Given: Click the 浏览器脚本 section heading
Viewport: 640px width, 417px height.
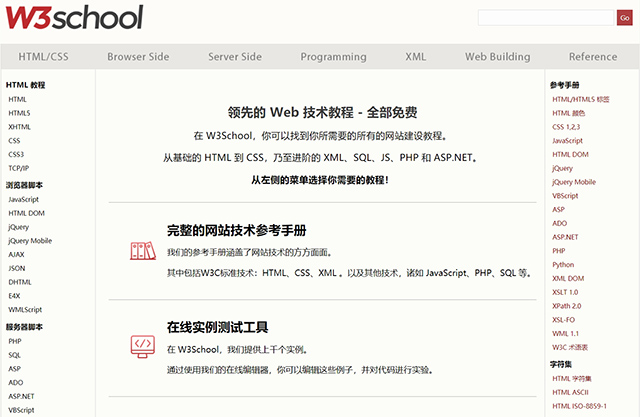Looking at the screenshot, I should [24, 185].
